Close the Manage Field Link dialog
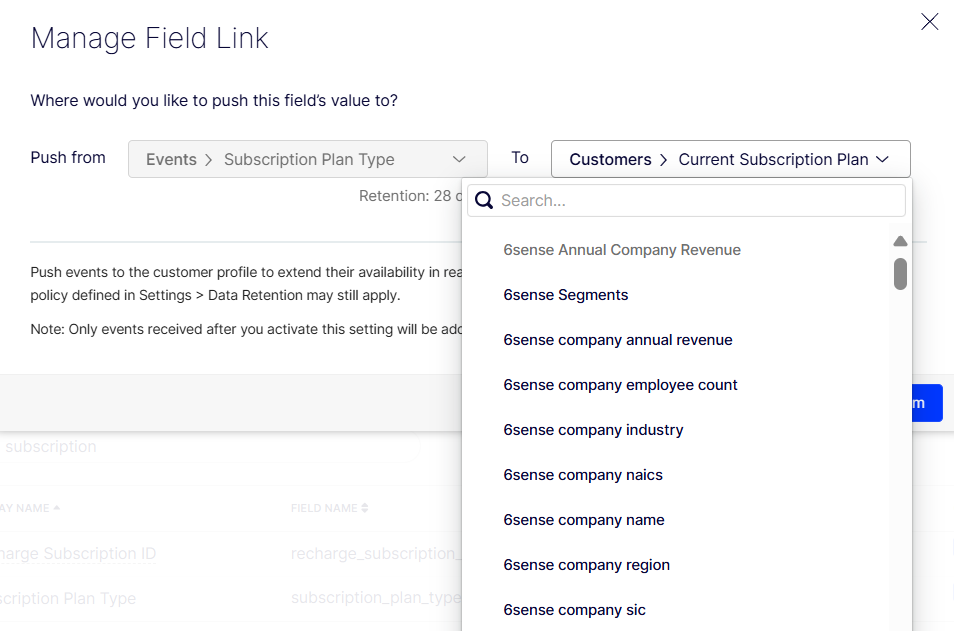This screenshot has height=631, width=954. 929,22
